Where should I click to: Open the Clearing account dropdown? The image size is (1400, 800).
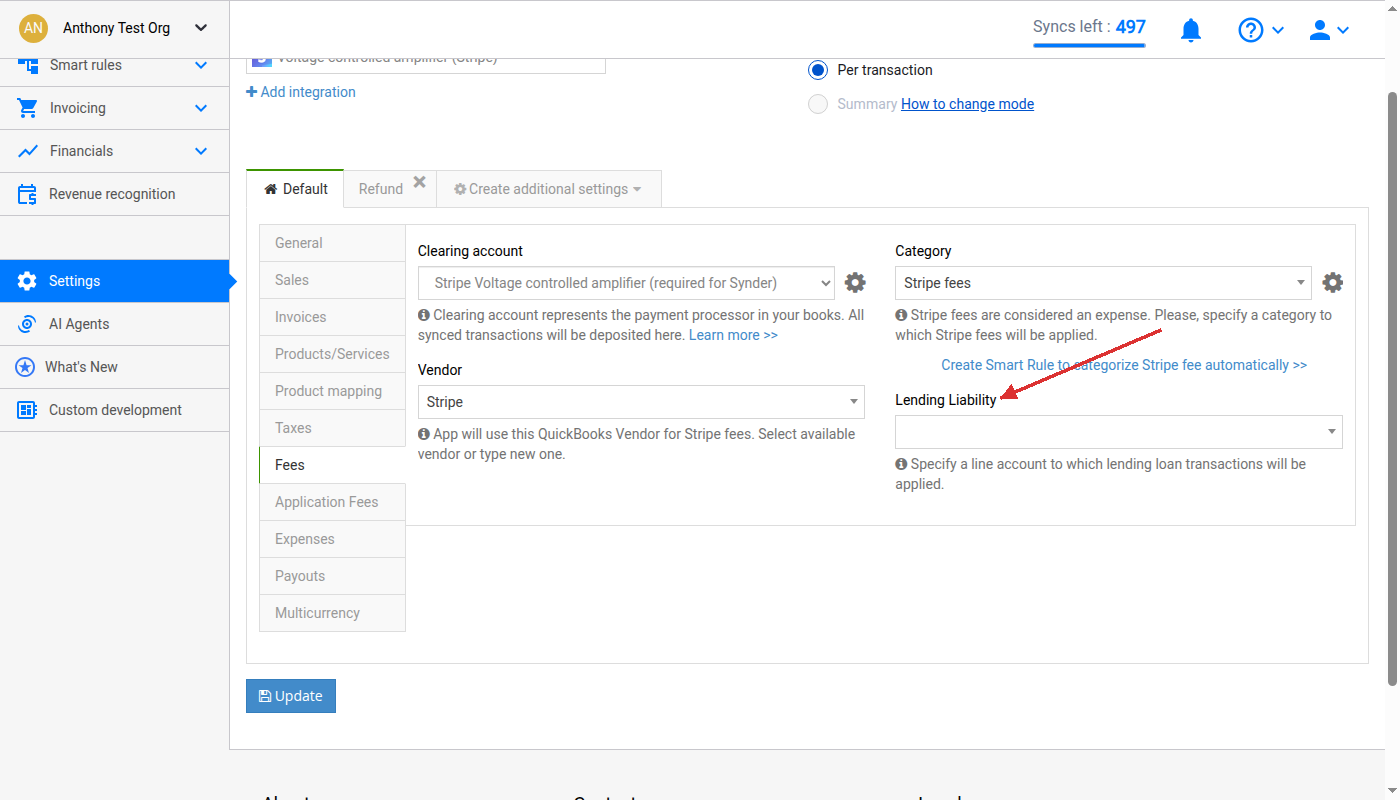pyautogui.click(x=626, y=283)
